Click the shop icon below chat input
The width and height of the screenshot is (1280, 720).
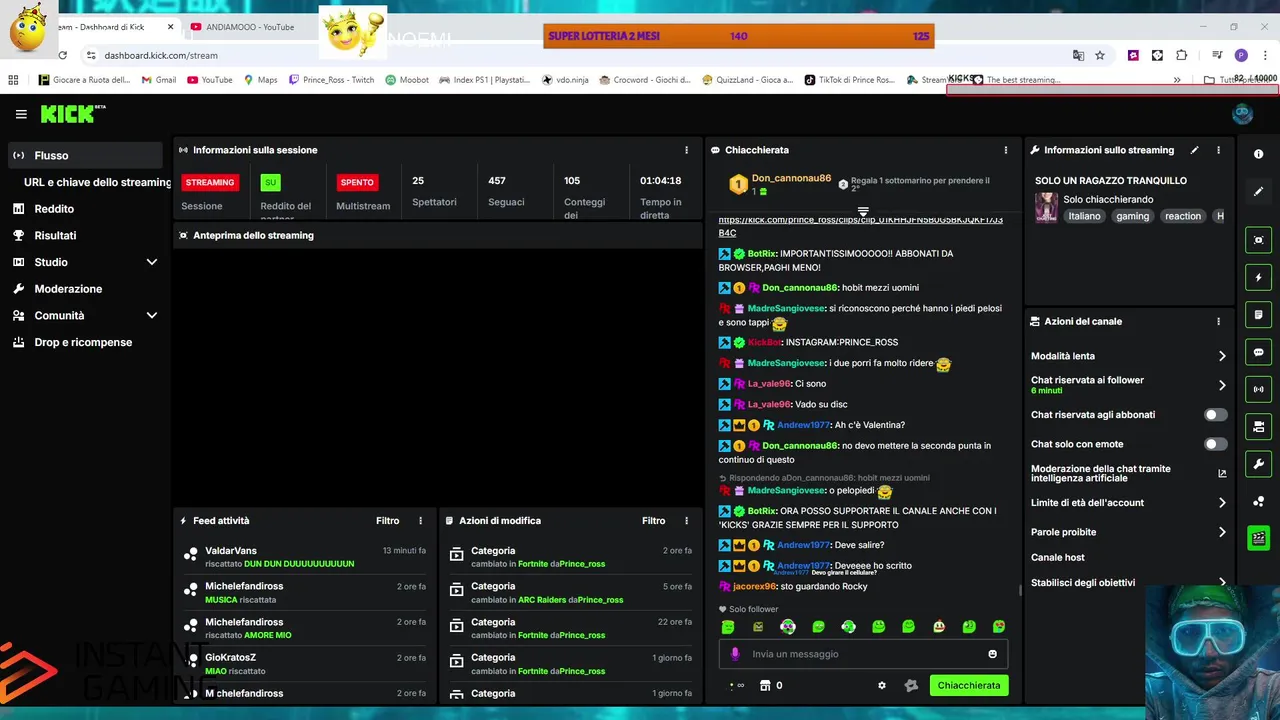click(765, 685)
